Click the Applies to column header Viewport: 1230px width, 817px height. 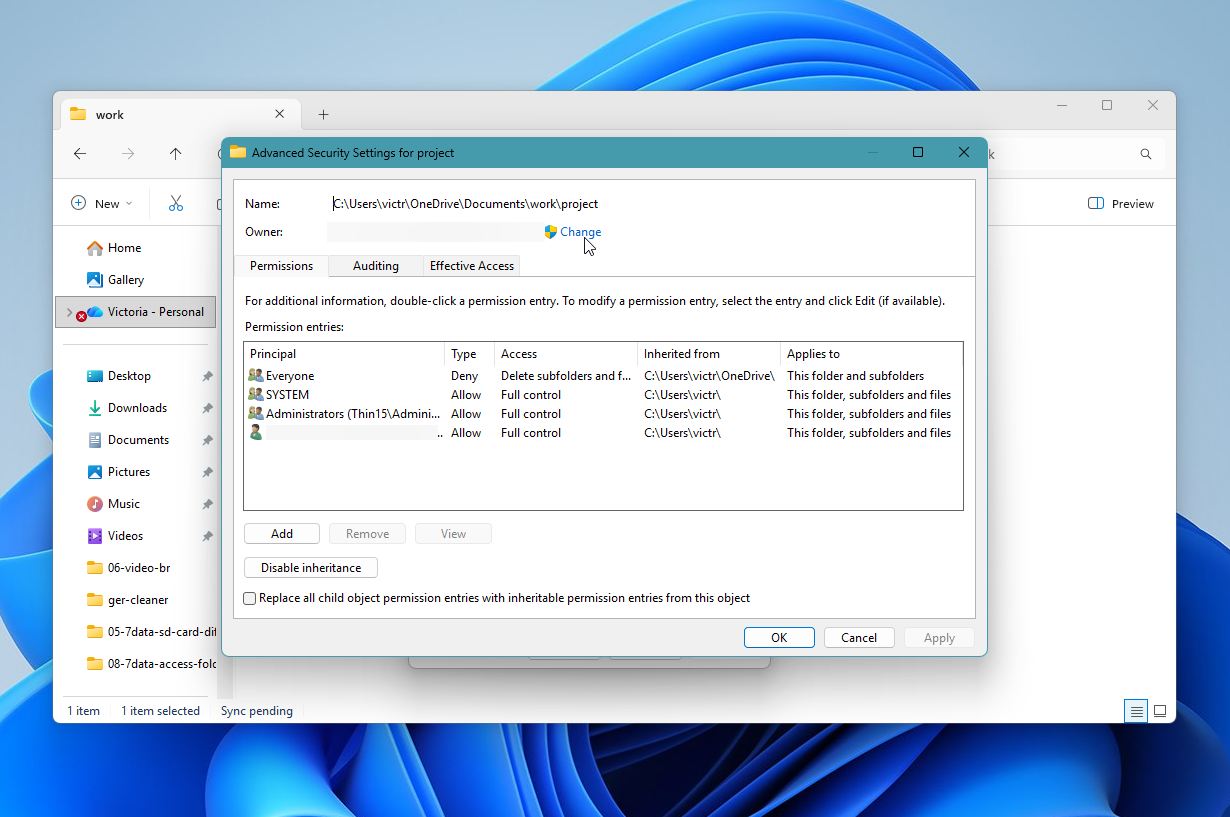[871, 354]
